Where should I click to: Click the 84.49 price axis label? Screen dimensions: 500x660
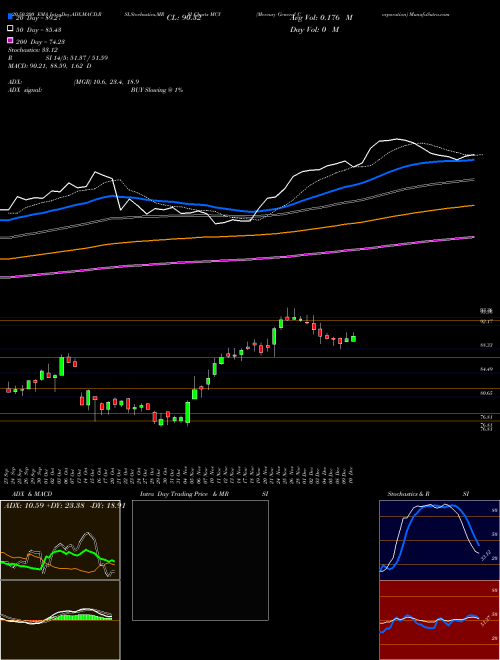pos(487,369)
